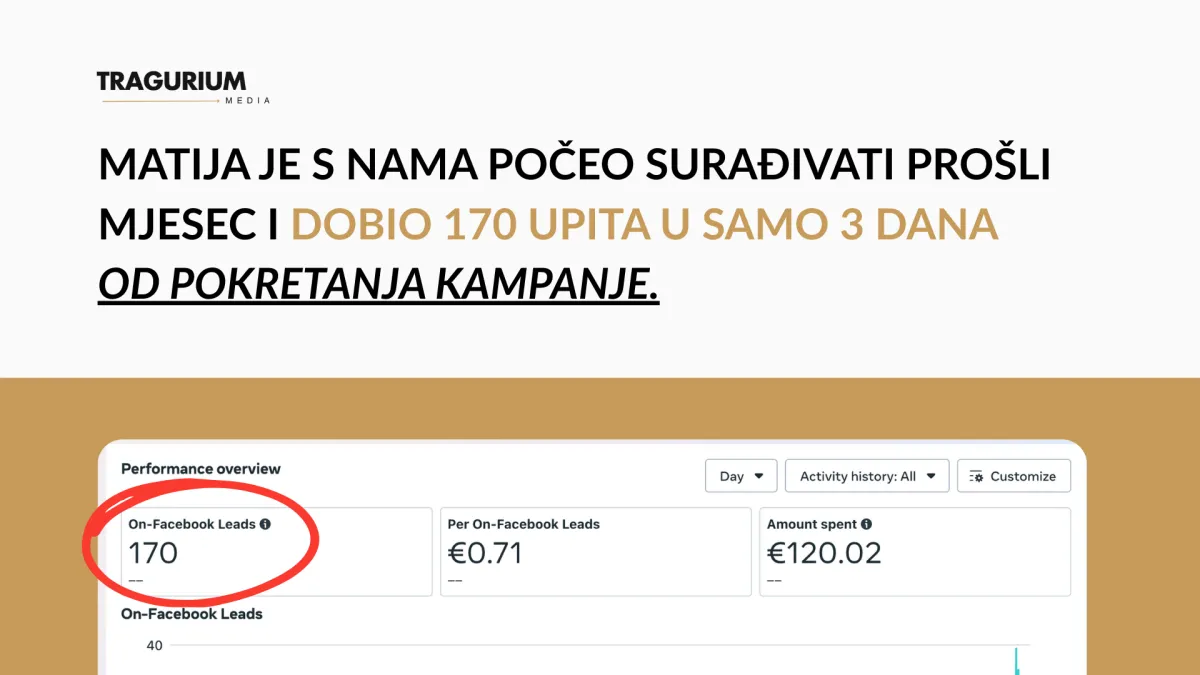Click the 40 axis label on chart
The width and height of the screenshot is (1200, 675).
154,646
